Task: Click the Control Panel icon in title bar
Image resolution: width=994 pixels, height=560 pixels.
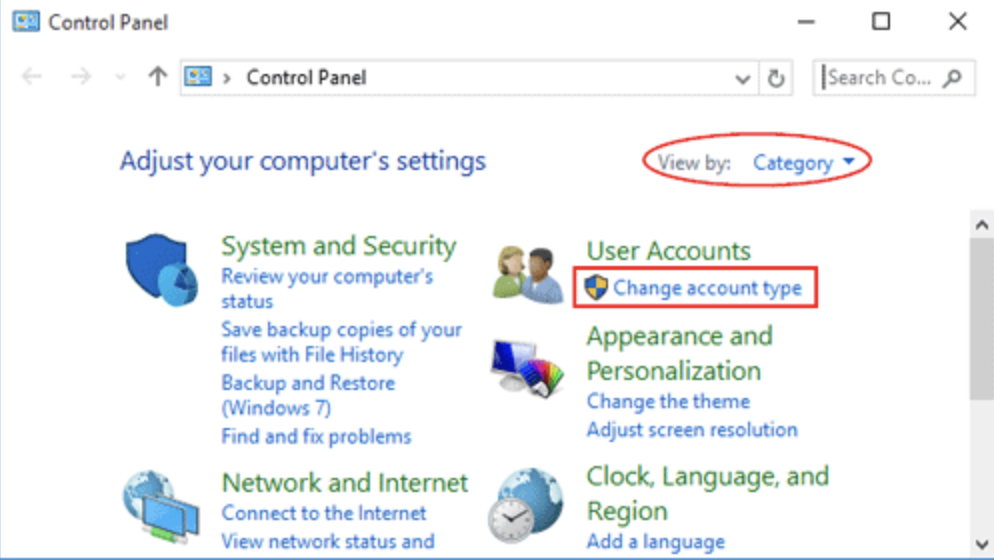Action: click(x=25, y=22)
